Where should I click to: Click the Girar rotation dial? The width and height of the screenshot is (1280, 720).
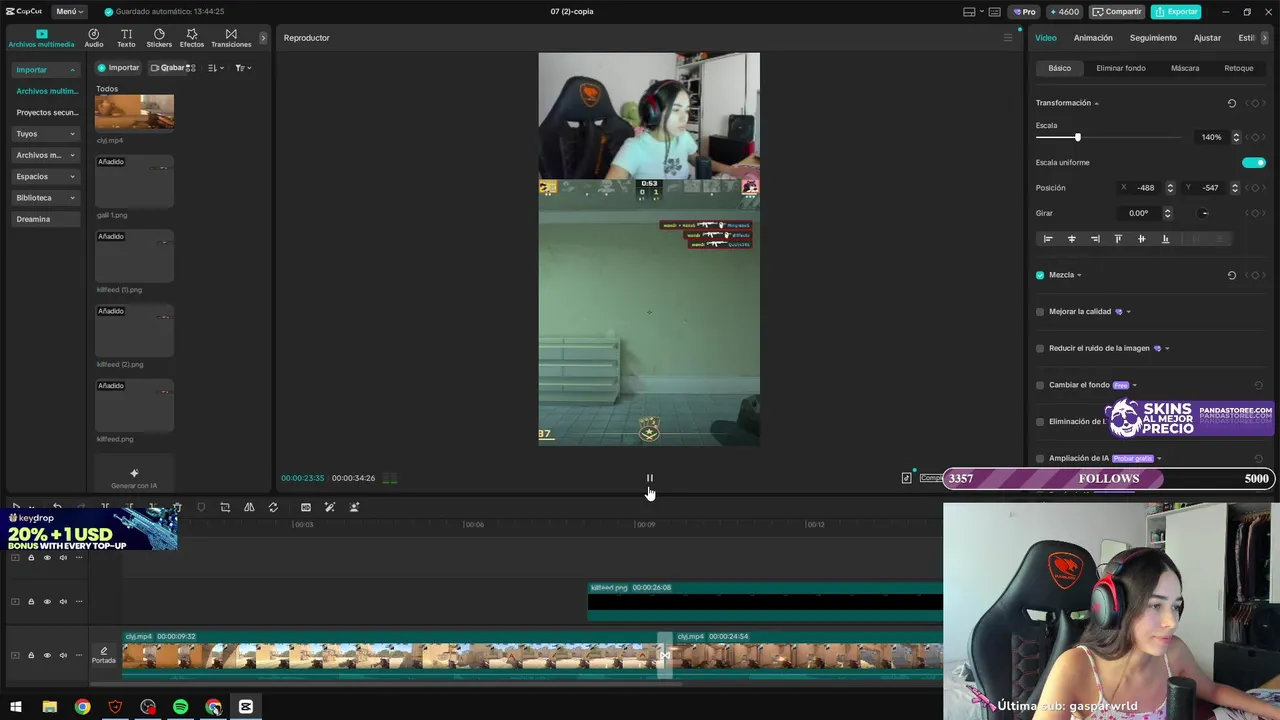click(1204, 213)
